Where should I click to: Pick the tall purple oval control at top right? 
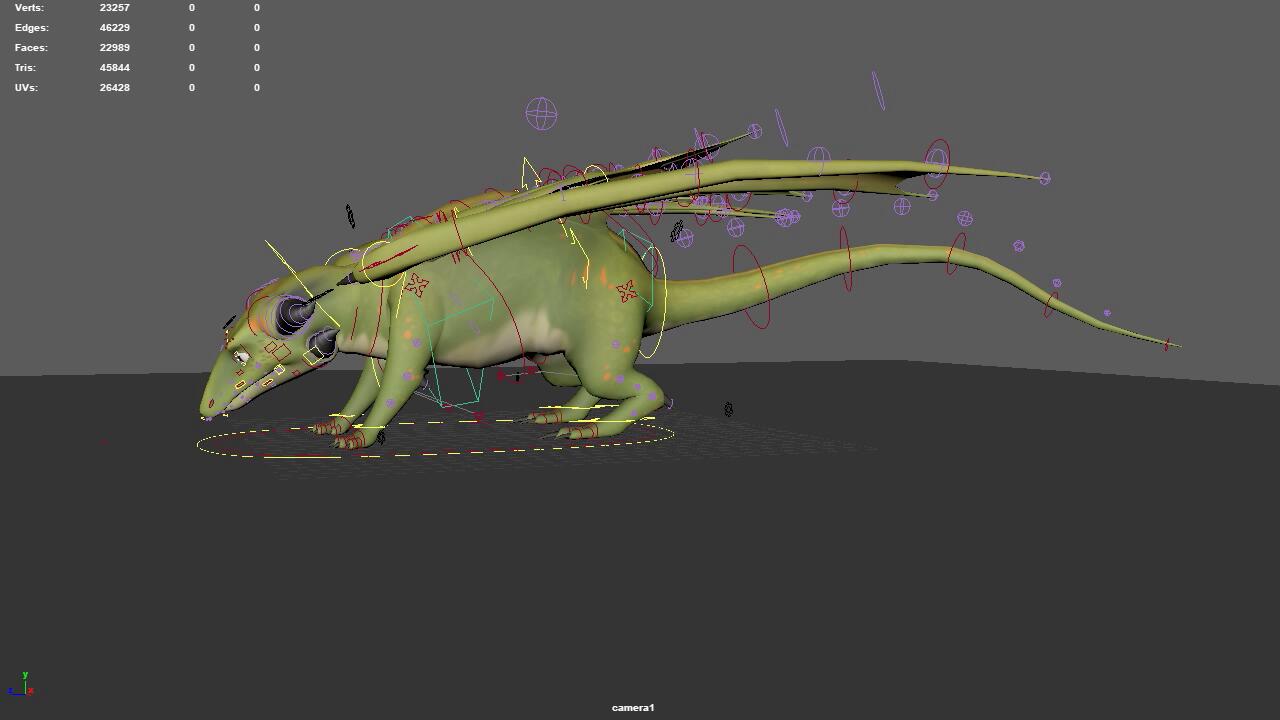coord(878,90)
